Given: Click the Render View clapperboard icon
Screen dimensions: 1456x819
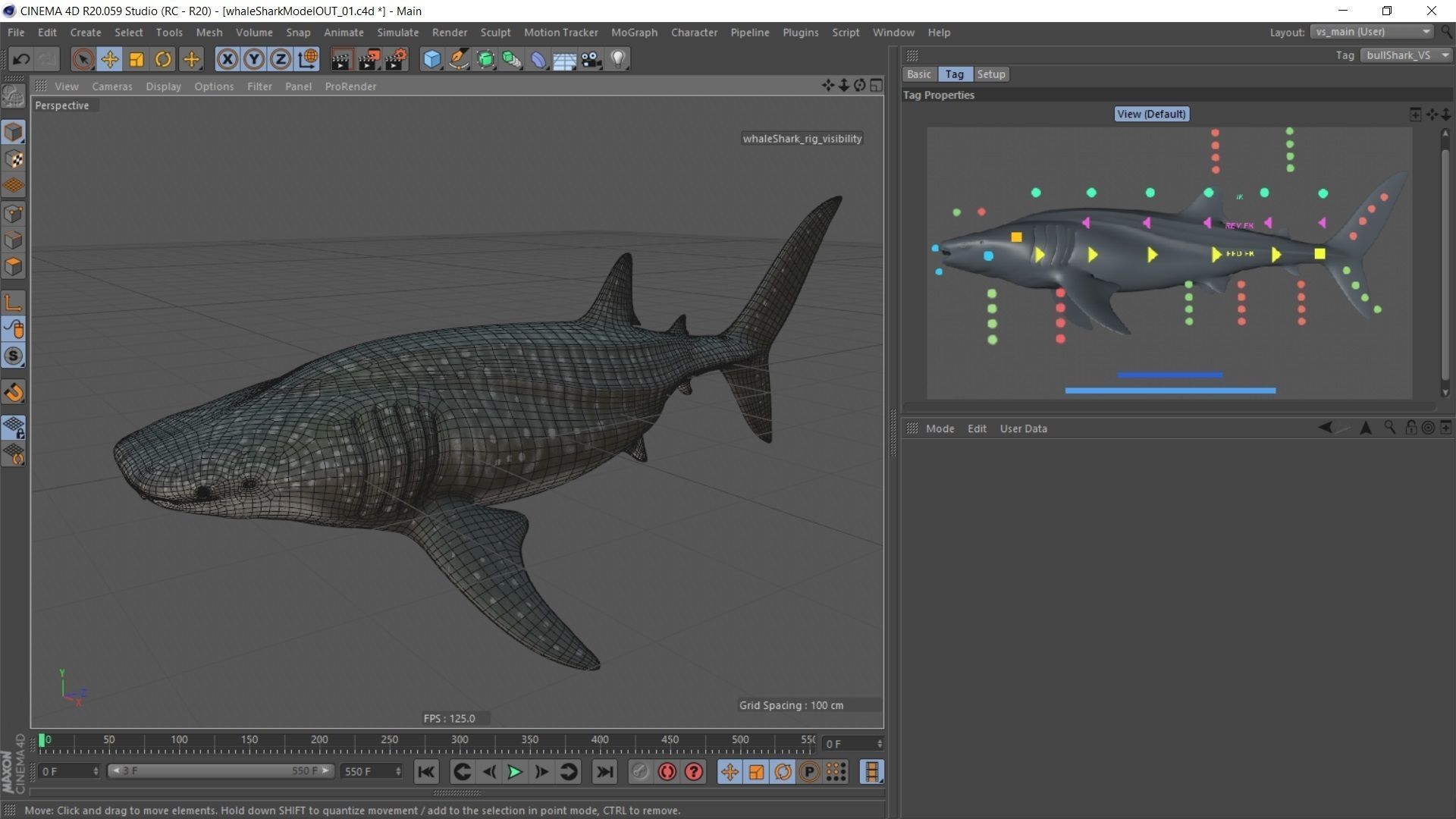Looking at the screenshot, I should pos(341,59).
